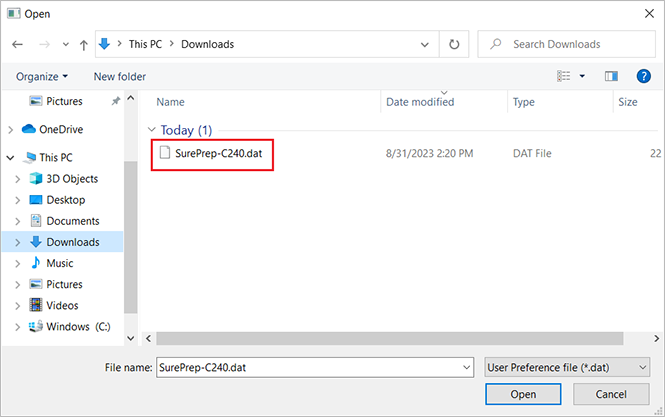Expand the address bar history dropdown
This screenshot has height=417, width=665.
(425, 45)
